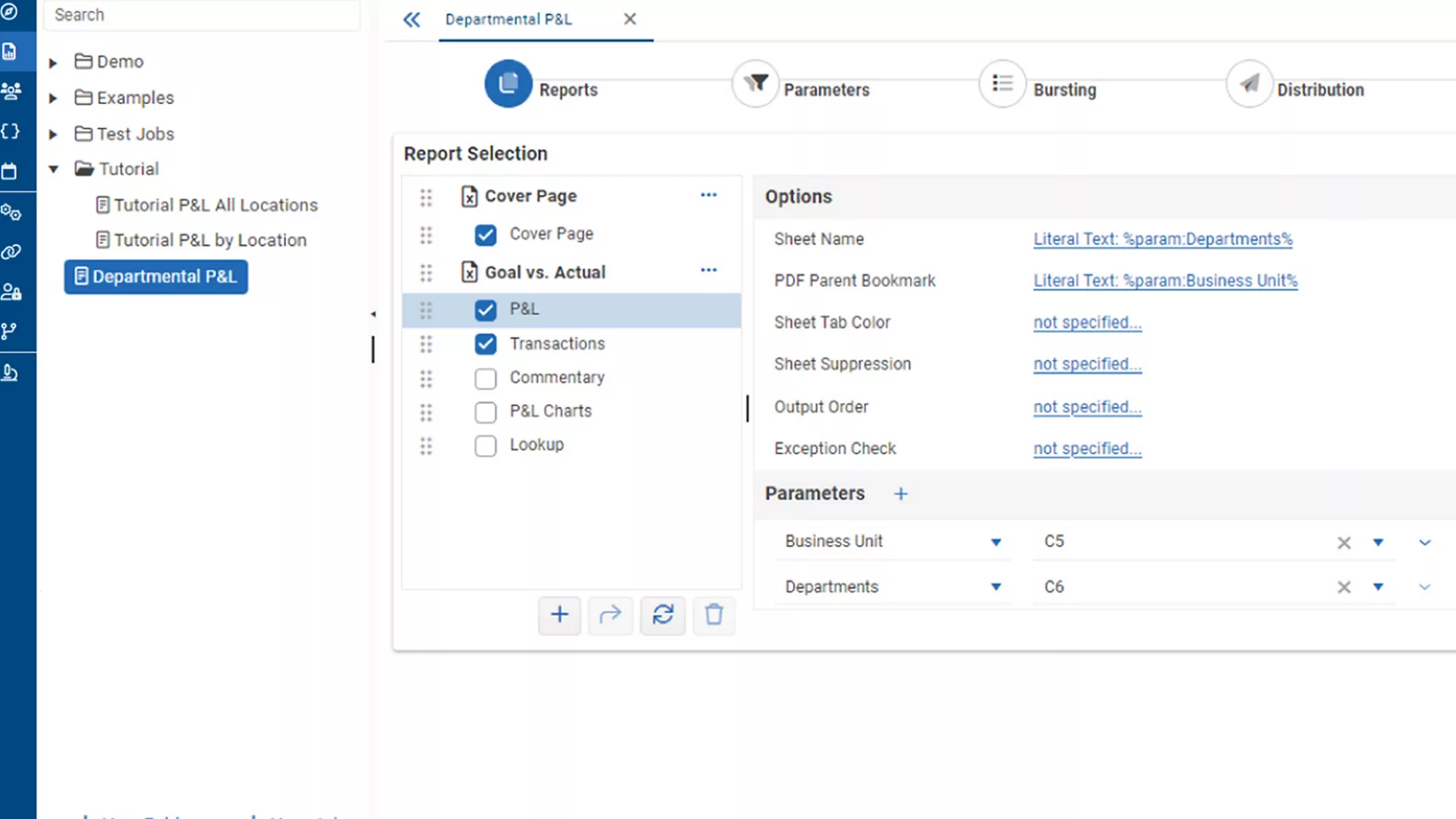1456x819 pixels.
Task: Enable the Commentary sheet checkbox
Action: click(x=485, y=378)
